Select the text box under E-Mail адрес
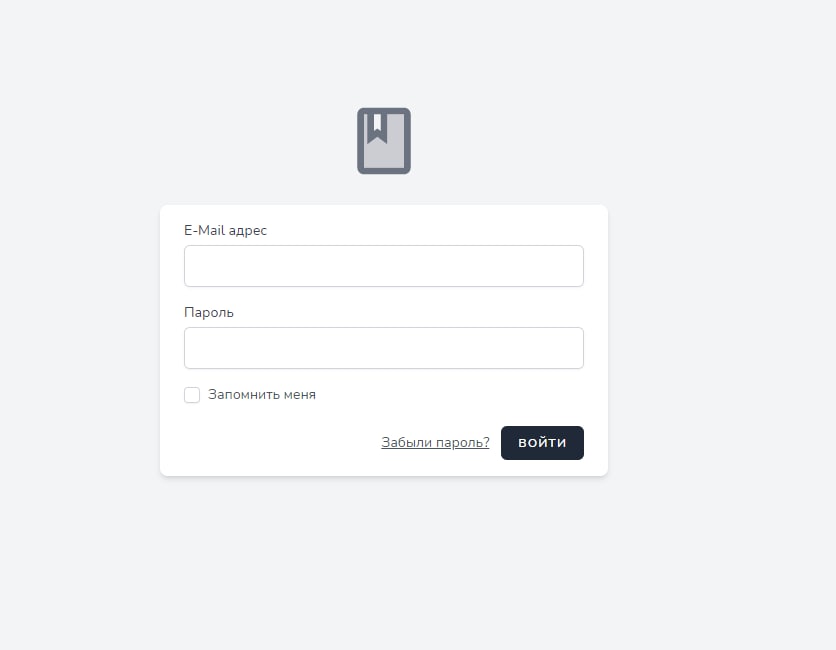 pos(384,266)
